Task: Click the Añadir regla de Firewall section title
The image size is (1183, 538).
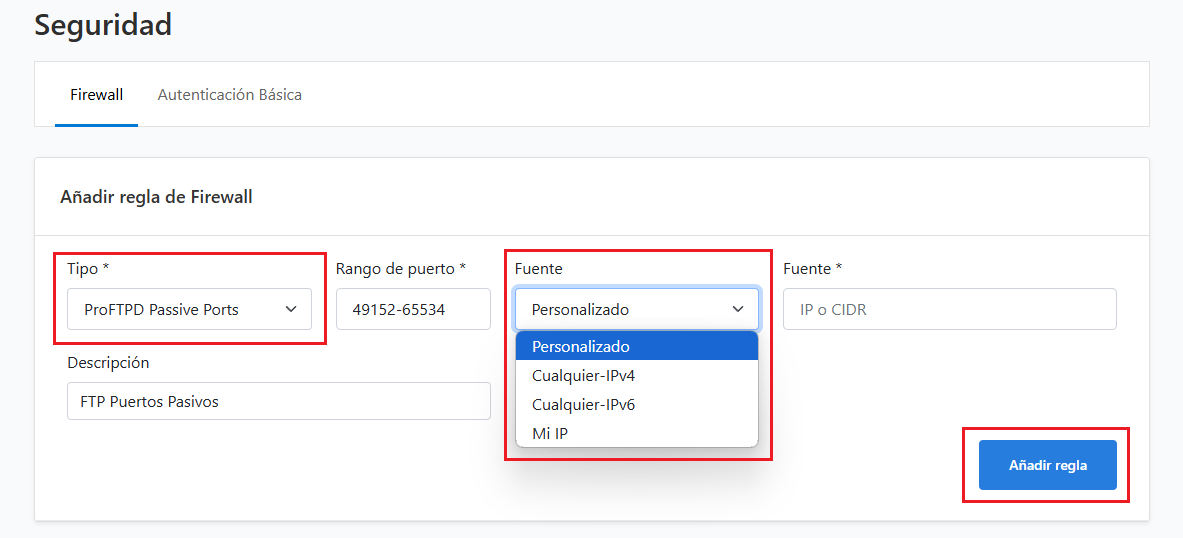Action: 156,198
